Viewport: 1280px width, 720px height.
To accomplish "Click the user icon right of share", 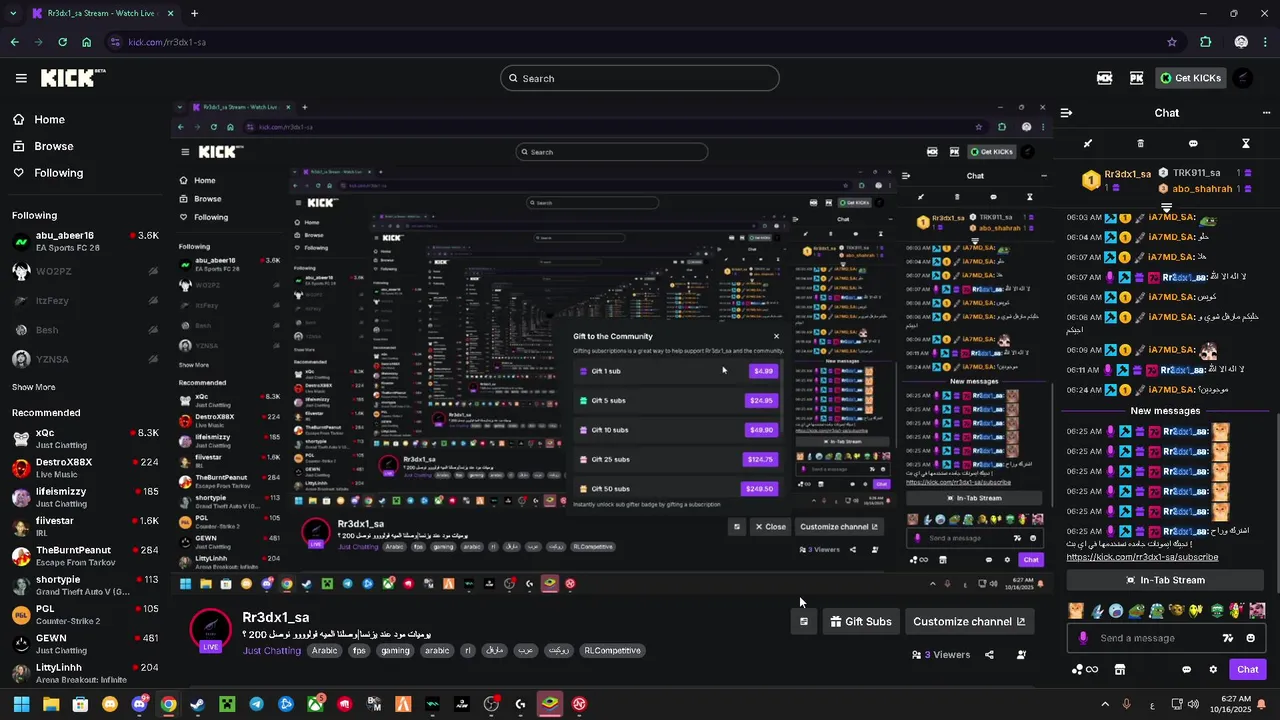I will [1021, 655].
